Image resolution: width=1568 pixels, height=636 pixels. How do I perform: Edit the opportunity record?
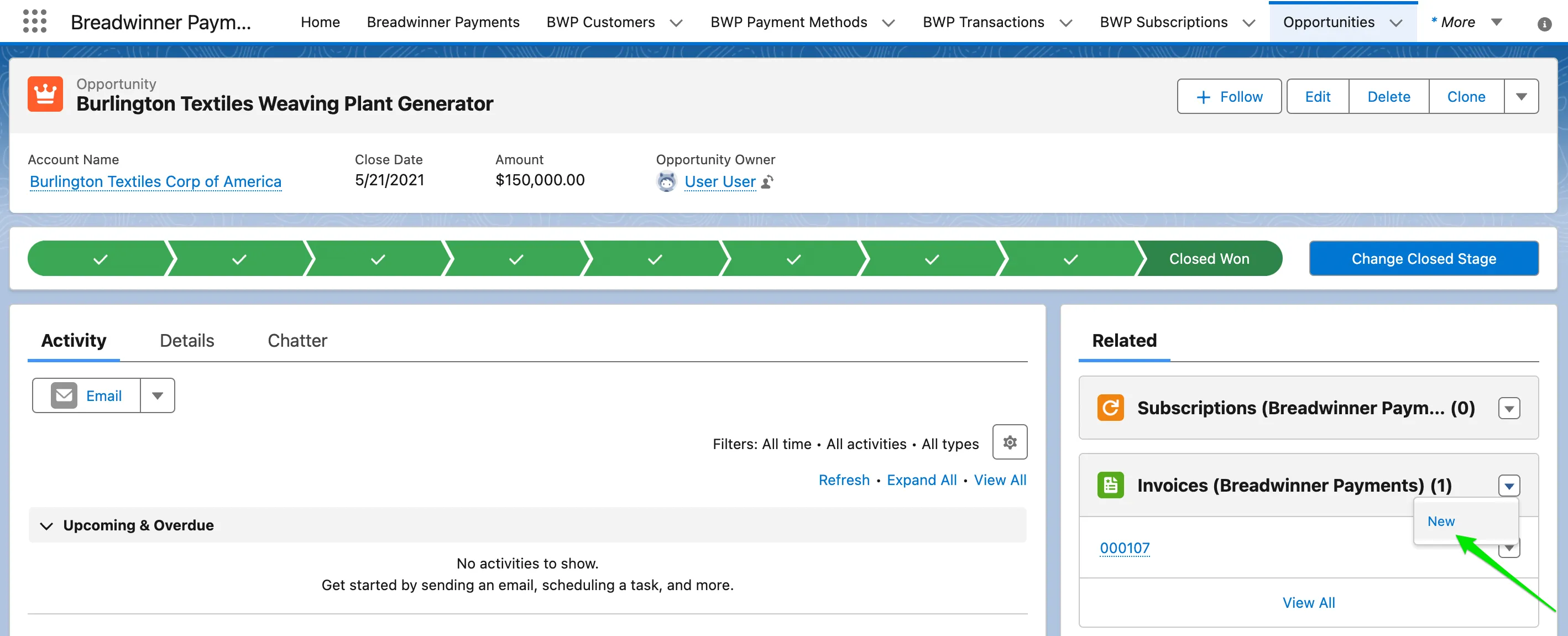point(1317,96)
